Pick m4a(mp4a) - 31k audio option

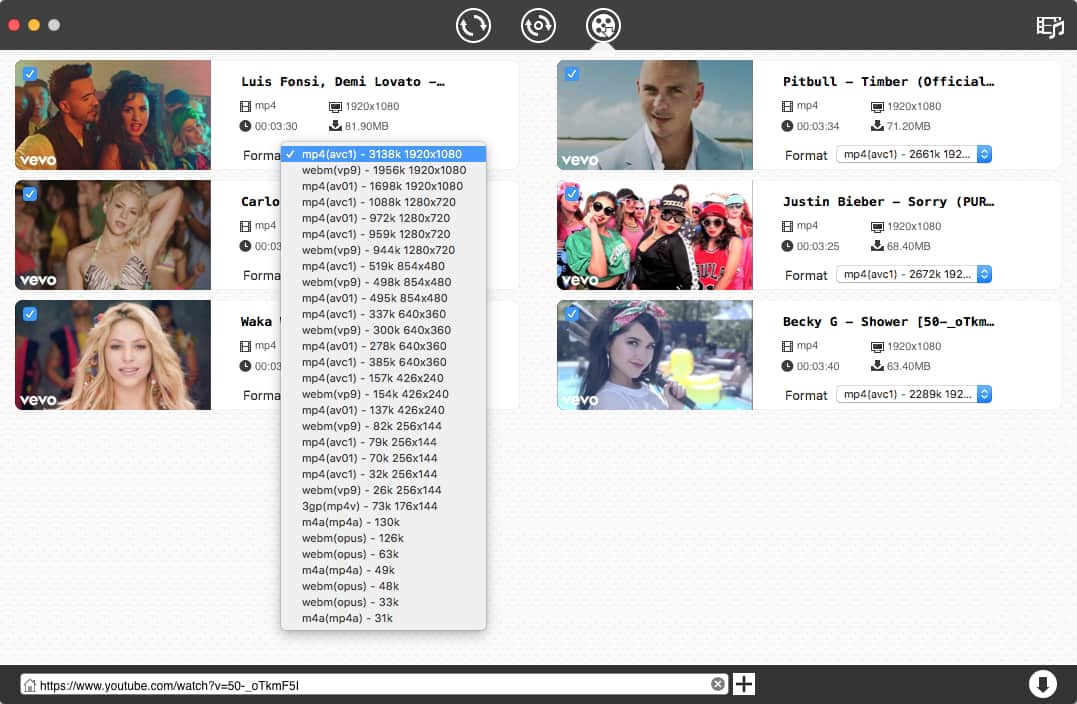point(383,618)
